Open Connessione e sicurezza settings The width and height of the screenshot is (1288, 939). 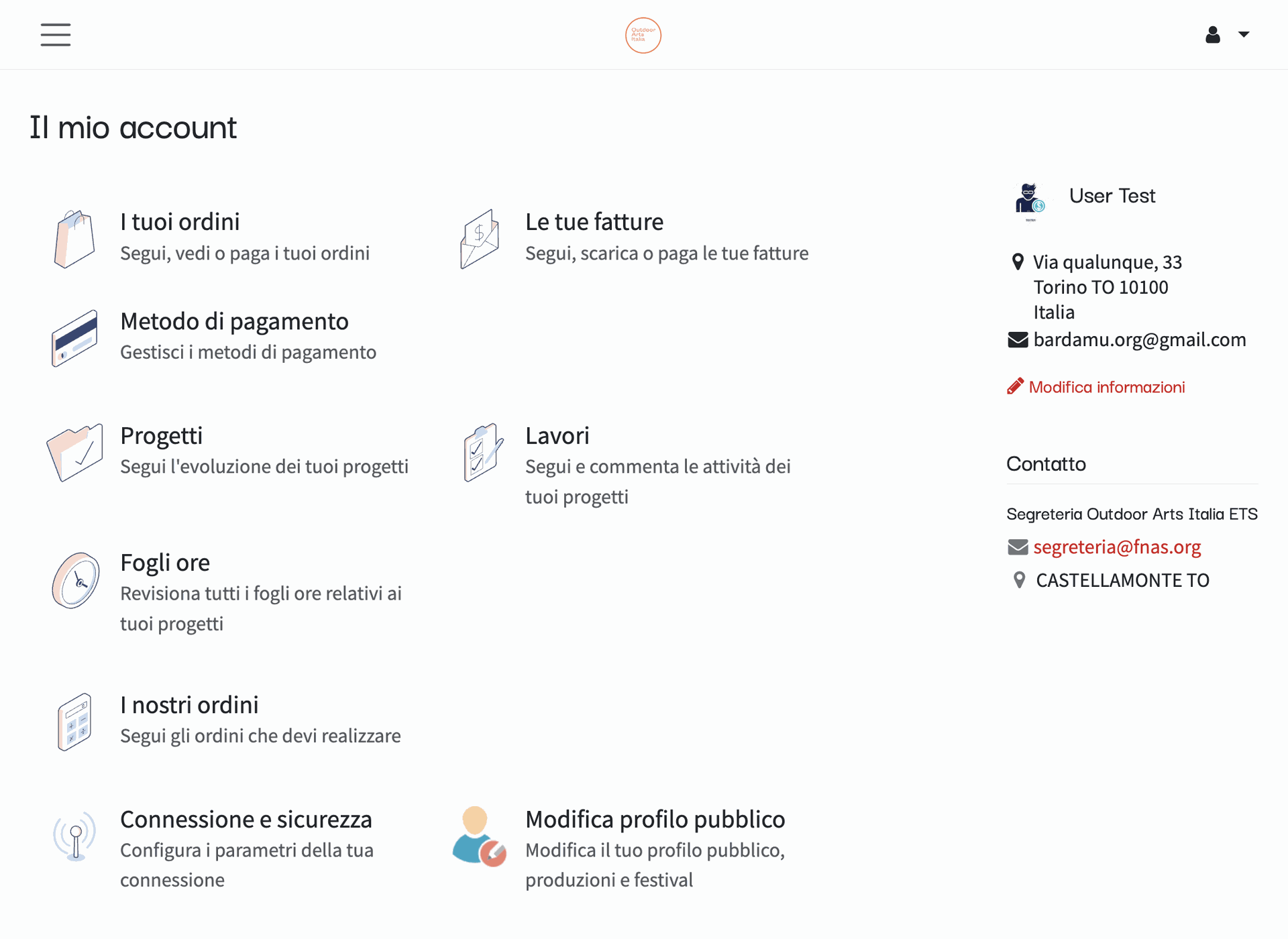click(x=246, y=820)
